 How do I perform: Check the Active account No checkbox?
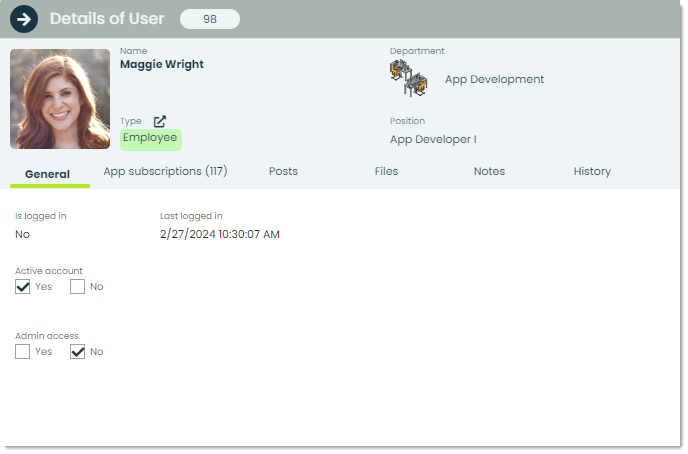coord(77,287)
